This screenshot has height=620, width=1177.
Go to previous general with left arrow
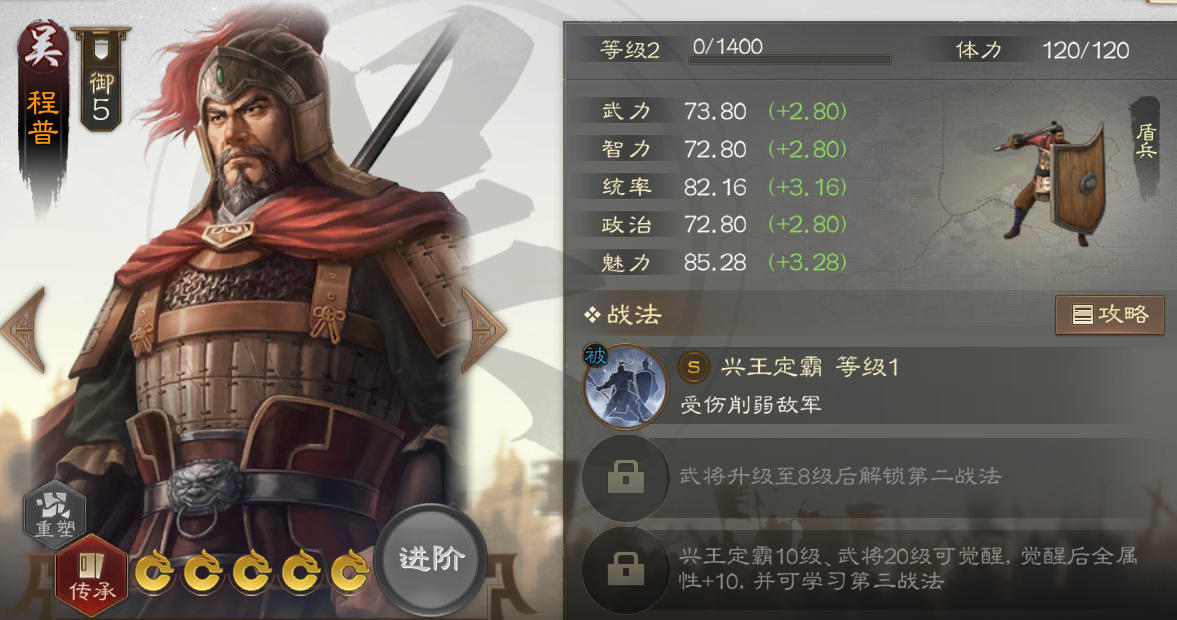tap(24, 330)
